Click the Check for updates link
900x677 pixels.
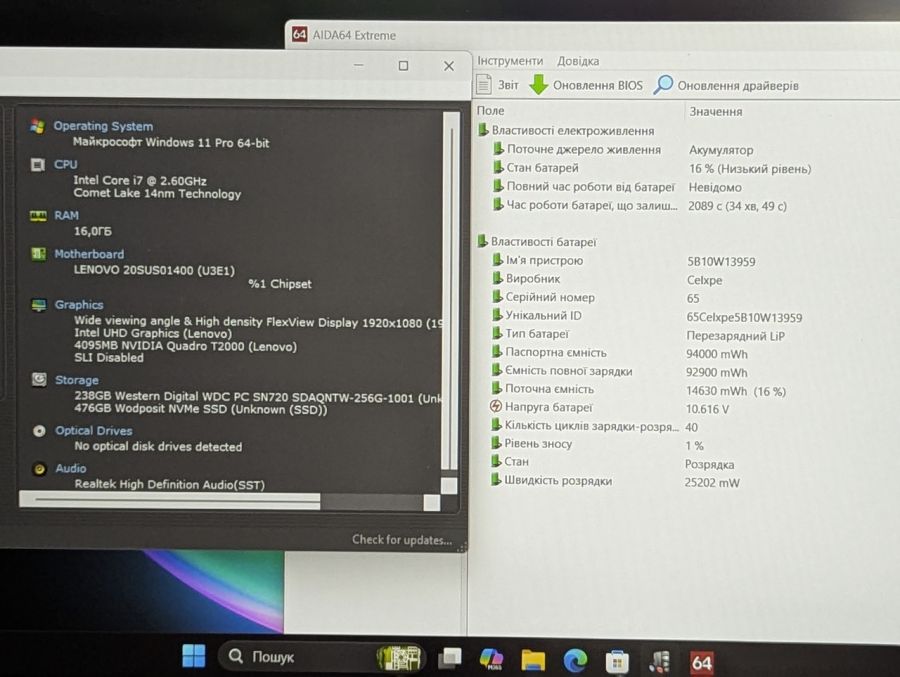point(401,540)
